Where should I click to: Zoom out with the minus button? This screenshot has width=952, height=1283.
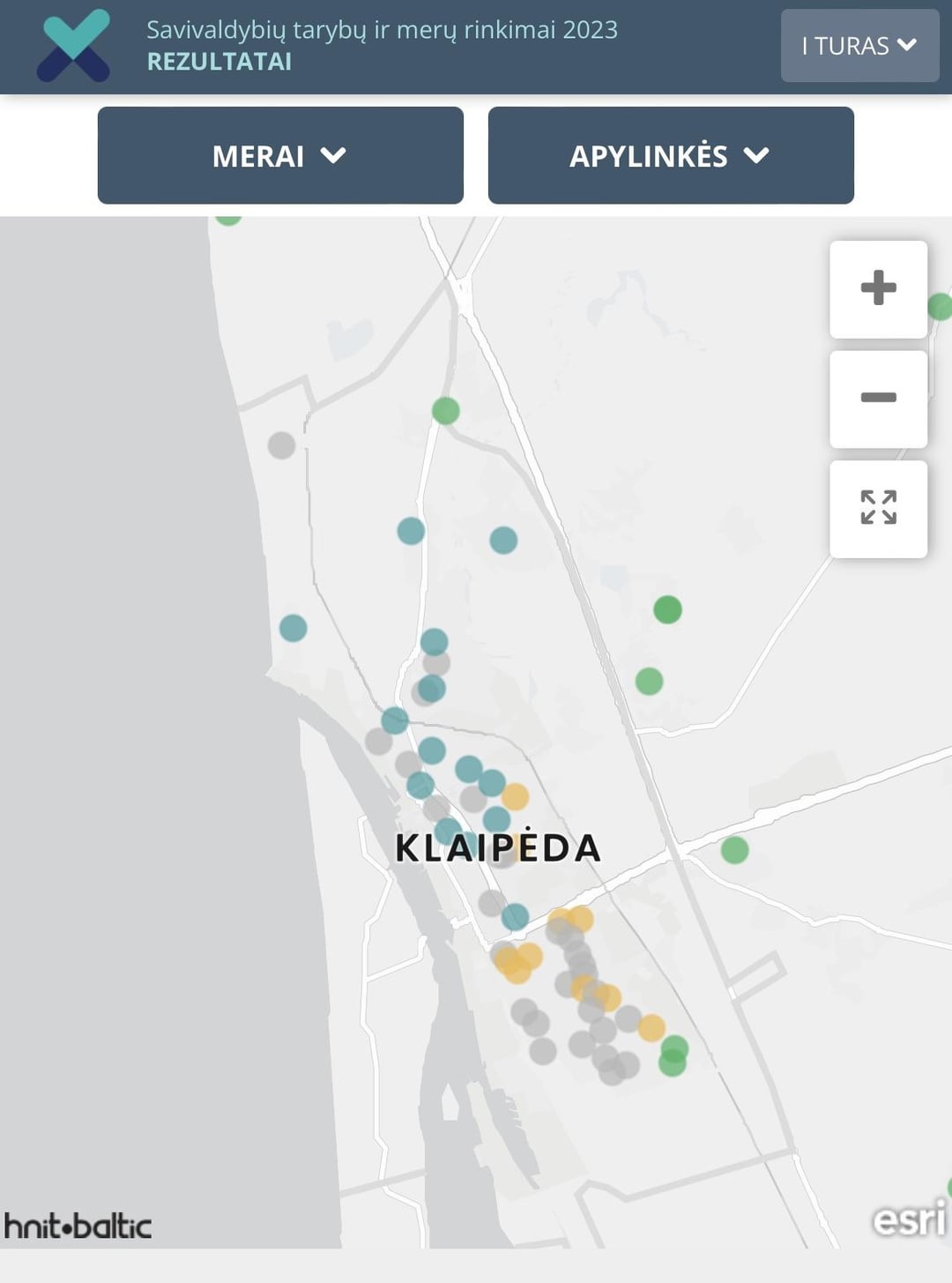[x=878, y=399]
